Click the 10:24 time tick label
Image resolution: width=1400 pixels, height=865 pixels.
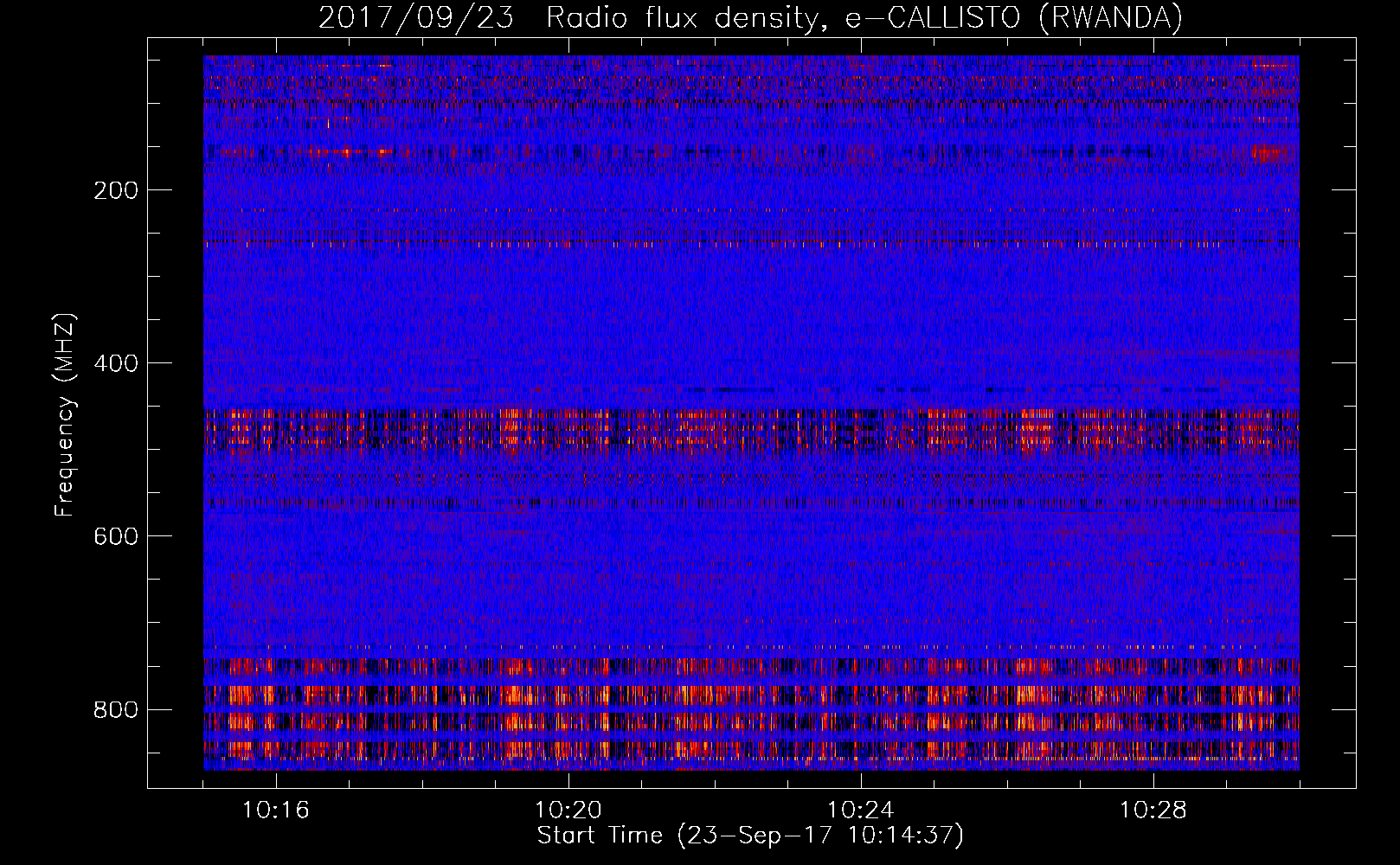(x=861, y=811)
